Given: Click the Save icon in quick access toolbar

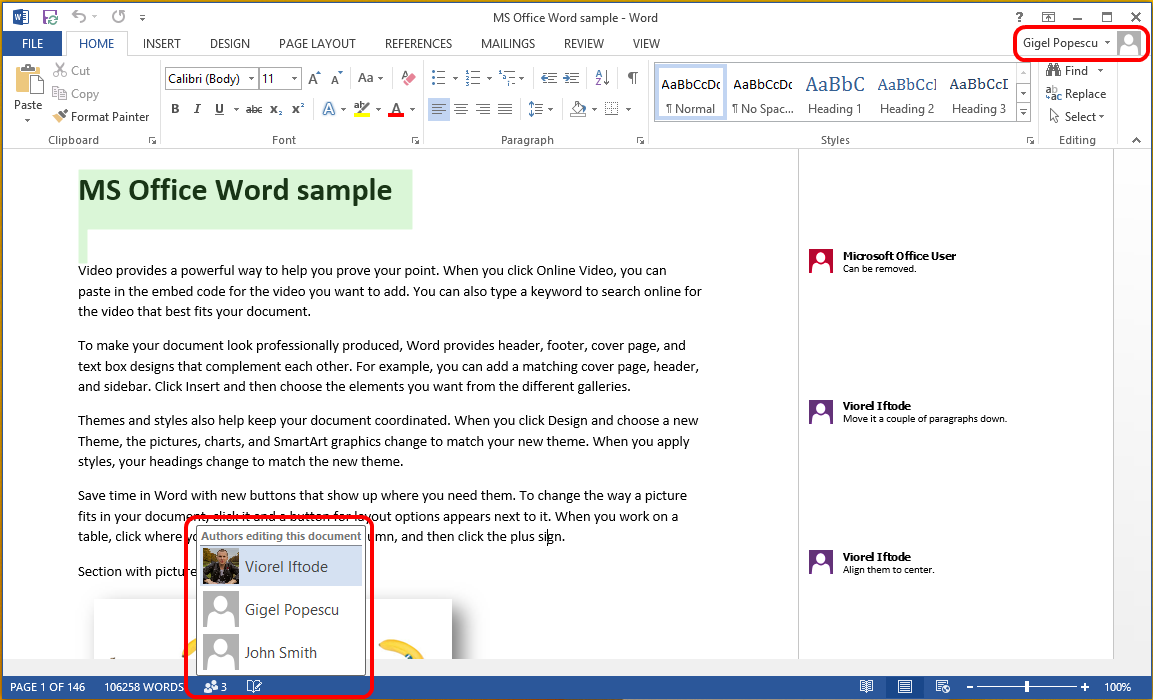Looking at the screenshot, I should (50, 17).
